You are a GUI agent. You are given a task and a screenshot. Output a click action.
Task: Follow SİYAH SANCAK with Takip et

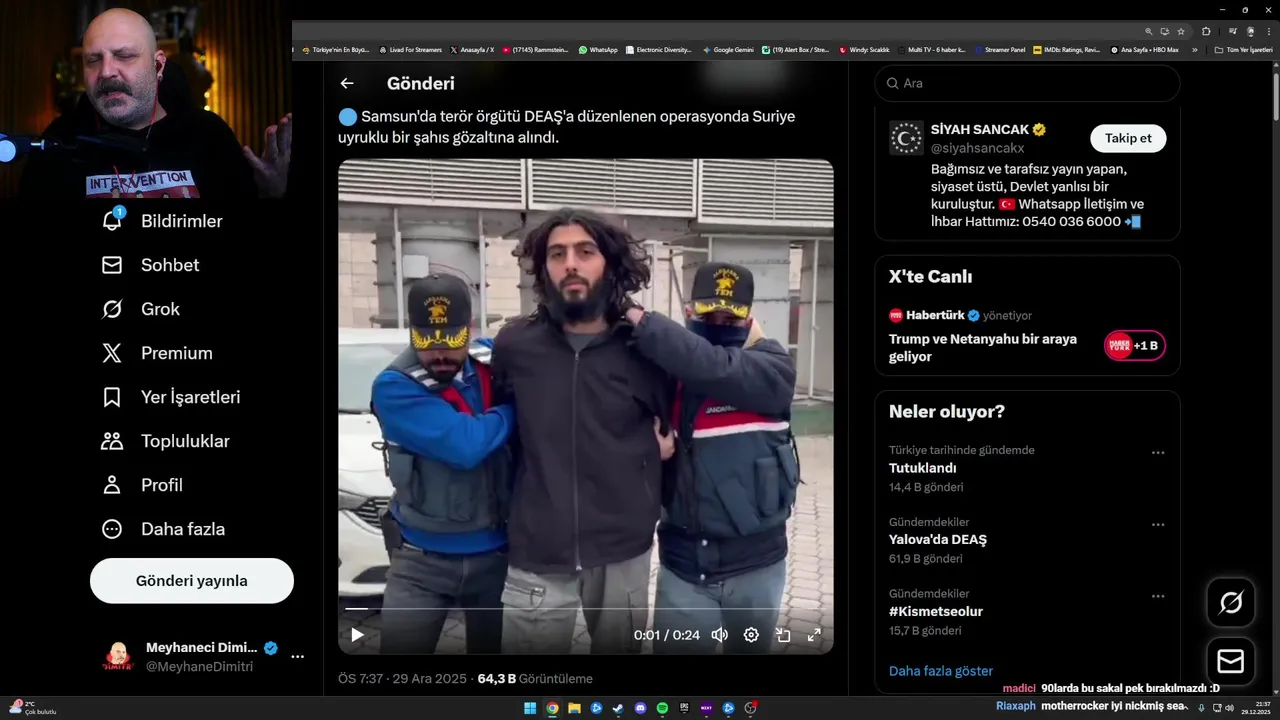(x=1128, y=138)
